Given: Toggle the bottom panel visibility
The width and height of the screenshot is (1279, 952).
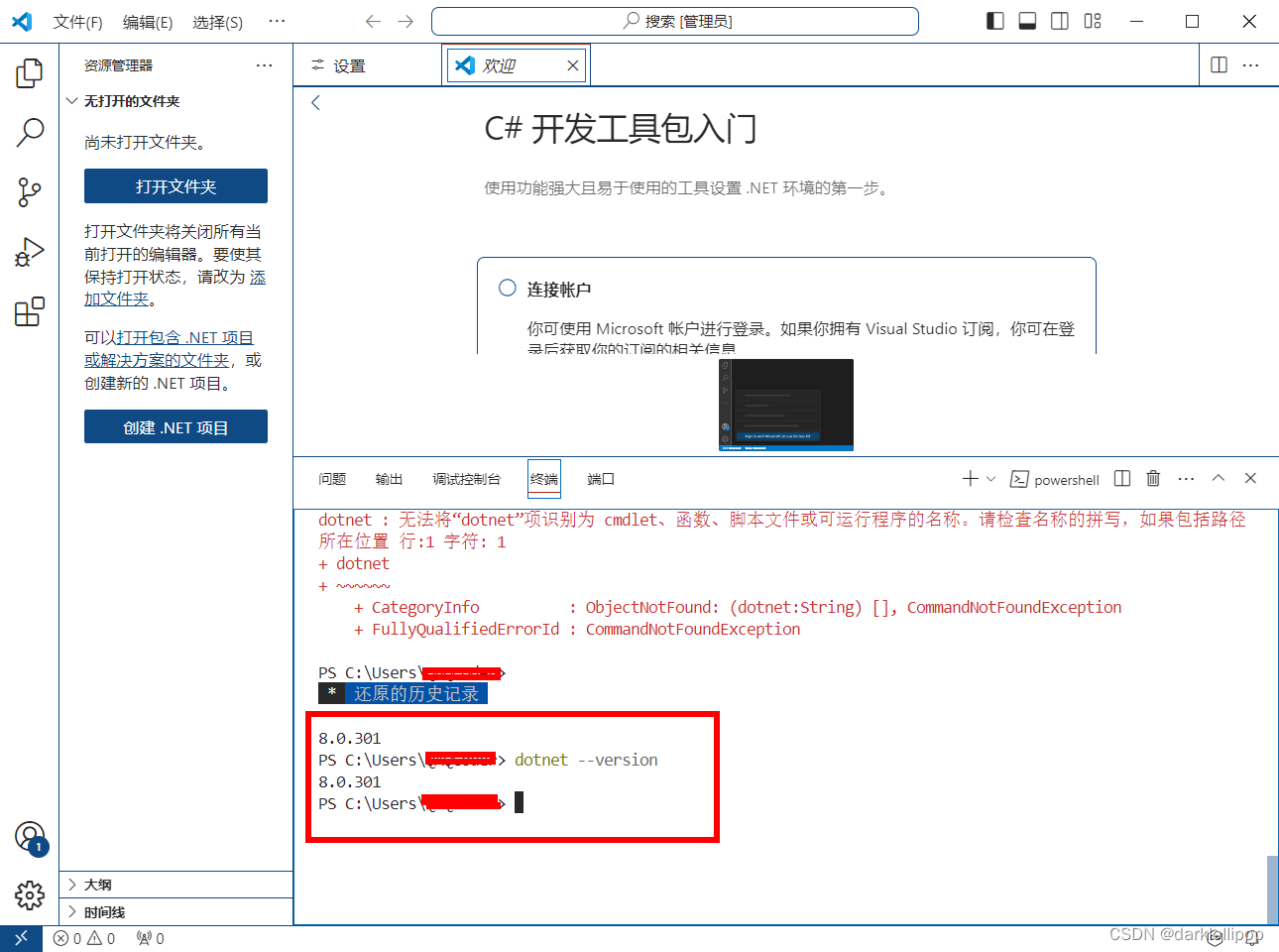Looking at the screenshot, I should [1026, 20].
